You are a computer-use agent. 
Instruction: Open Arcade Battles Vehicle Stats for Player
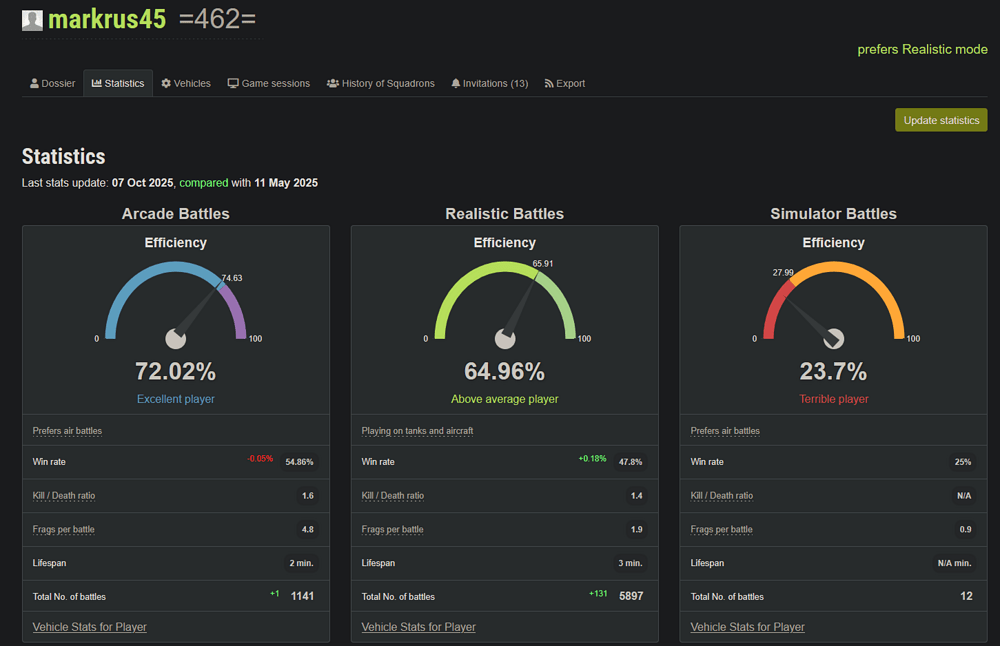90,627
